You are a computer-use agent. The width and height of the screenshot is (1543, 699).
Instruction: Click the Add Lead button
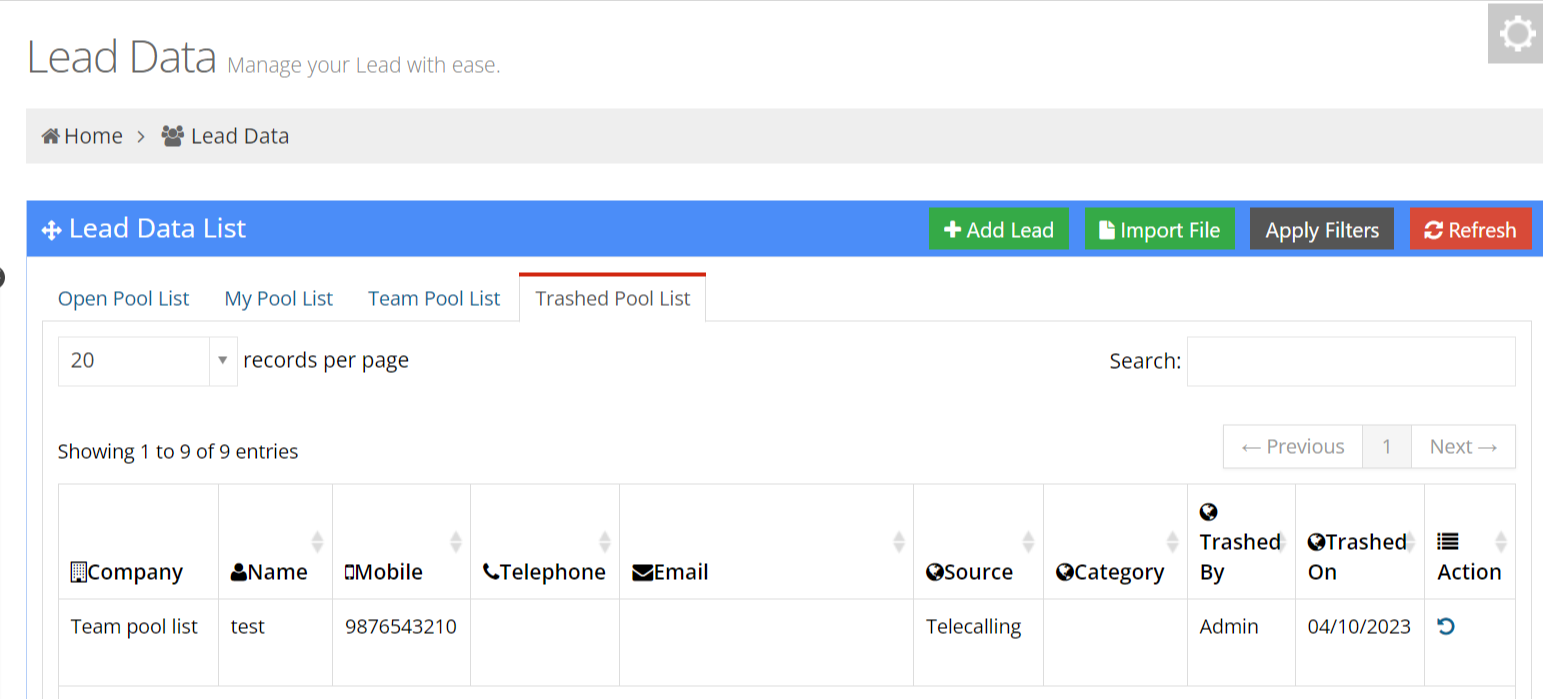click(999, 229)
